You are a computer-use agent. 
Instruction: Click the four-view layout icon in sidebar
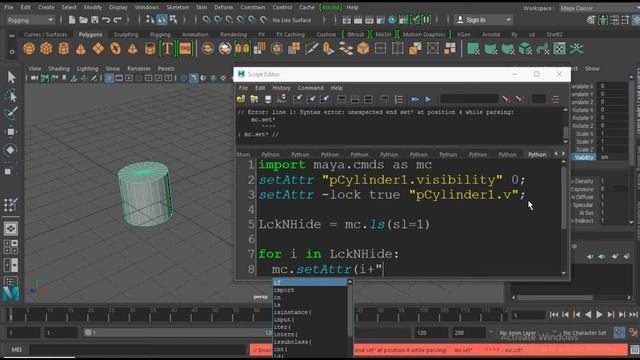(x=11, y=247)
